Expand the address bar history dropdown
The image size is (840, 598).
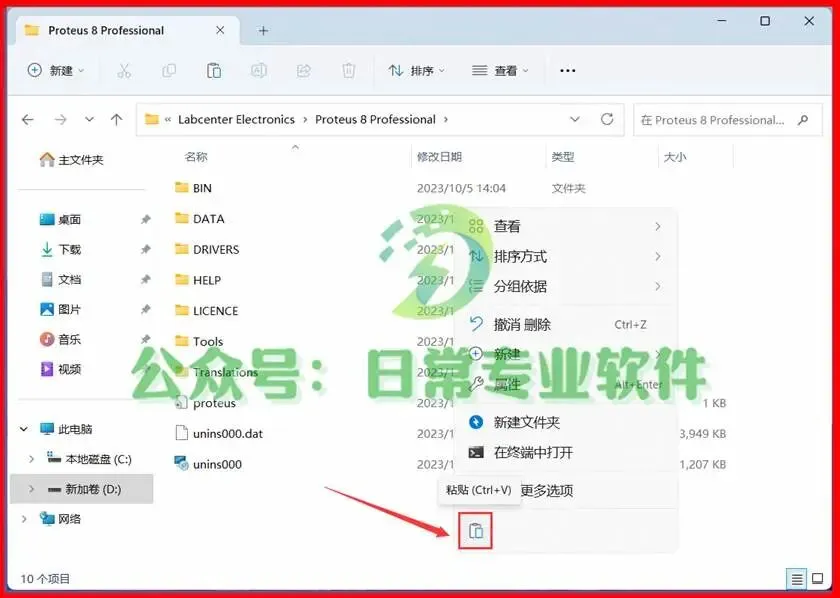click(x=575, y=119)
